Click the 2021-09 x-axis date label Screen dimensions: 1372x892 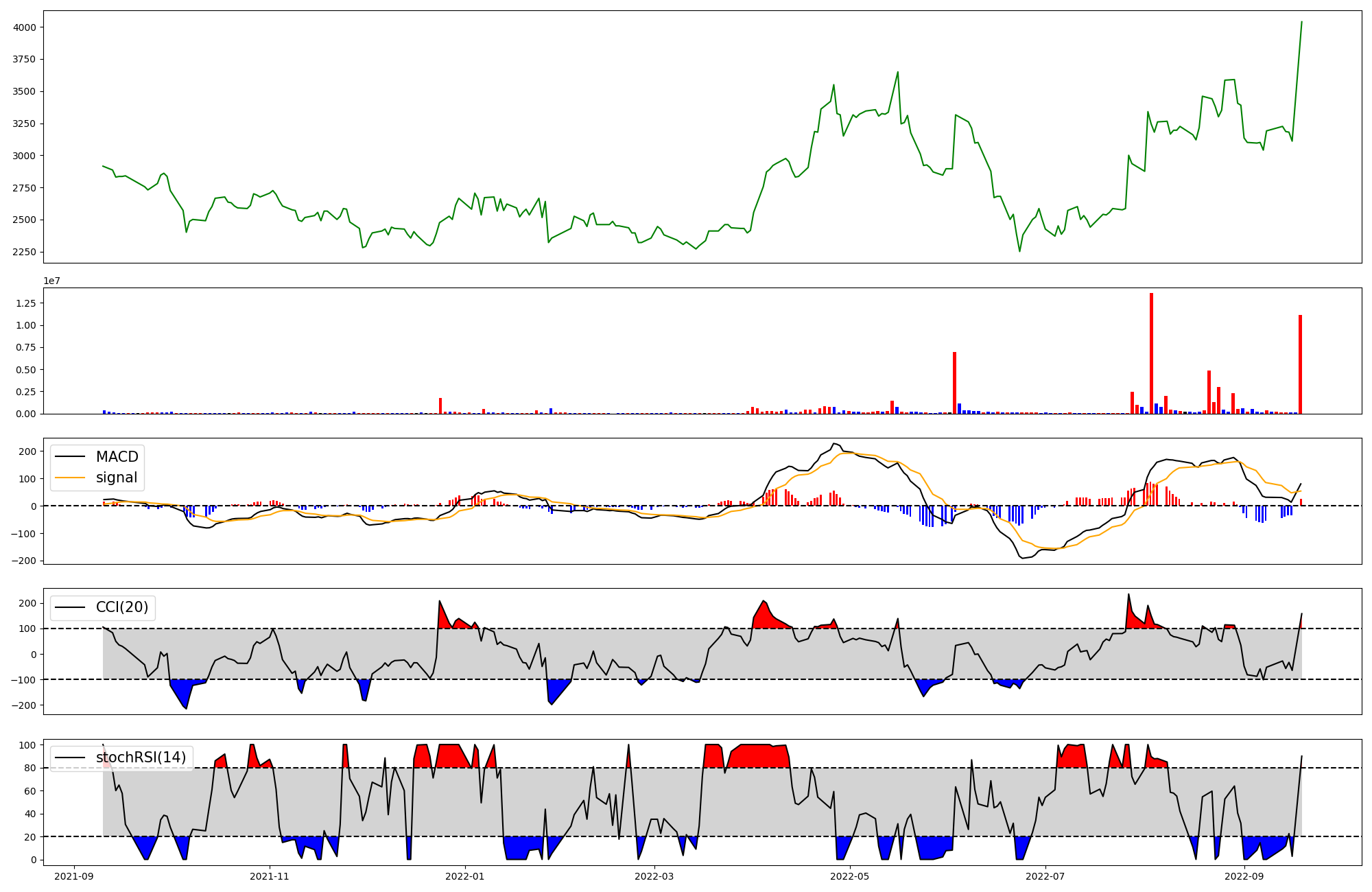pos(74,876)
